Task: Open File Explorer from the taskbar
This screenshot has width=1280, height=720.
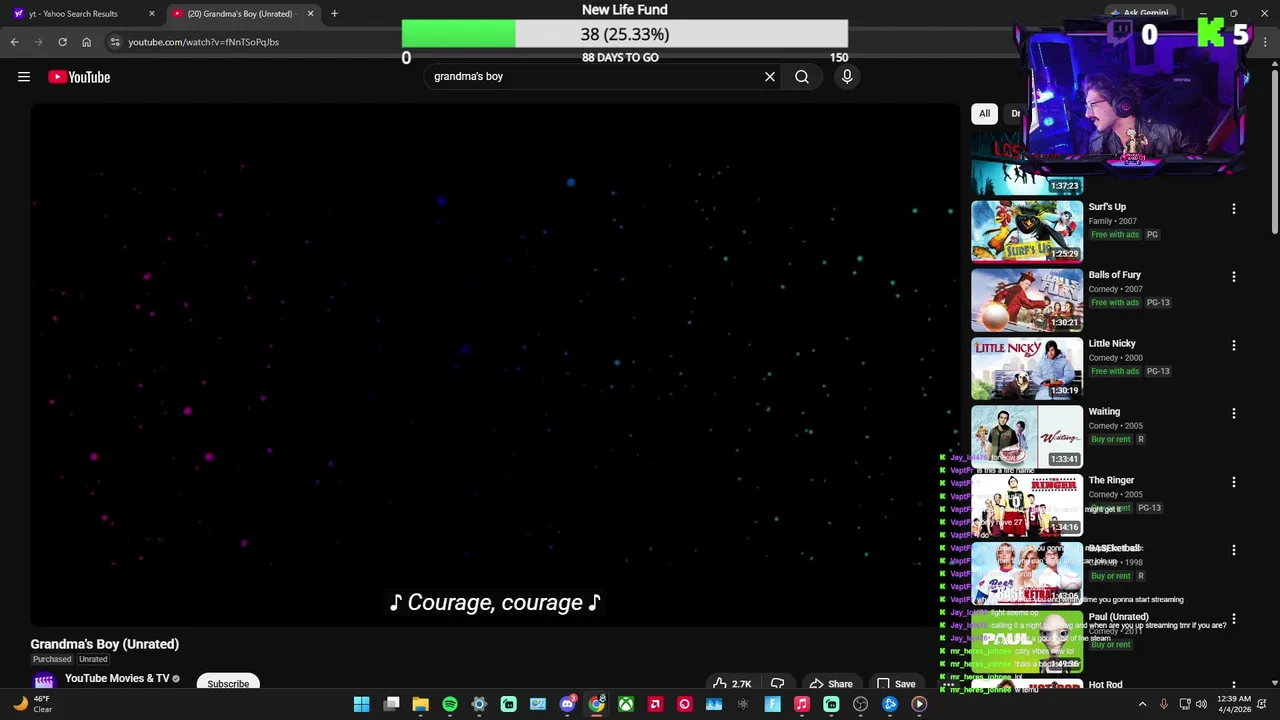Action: [x=421, y=704]
